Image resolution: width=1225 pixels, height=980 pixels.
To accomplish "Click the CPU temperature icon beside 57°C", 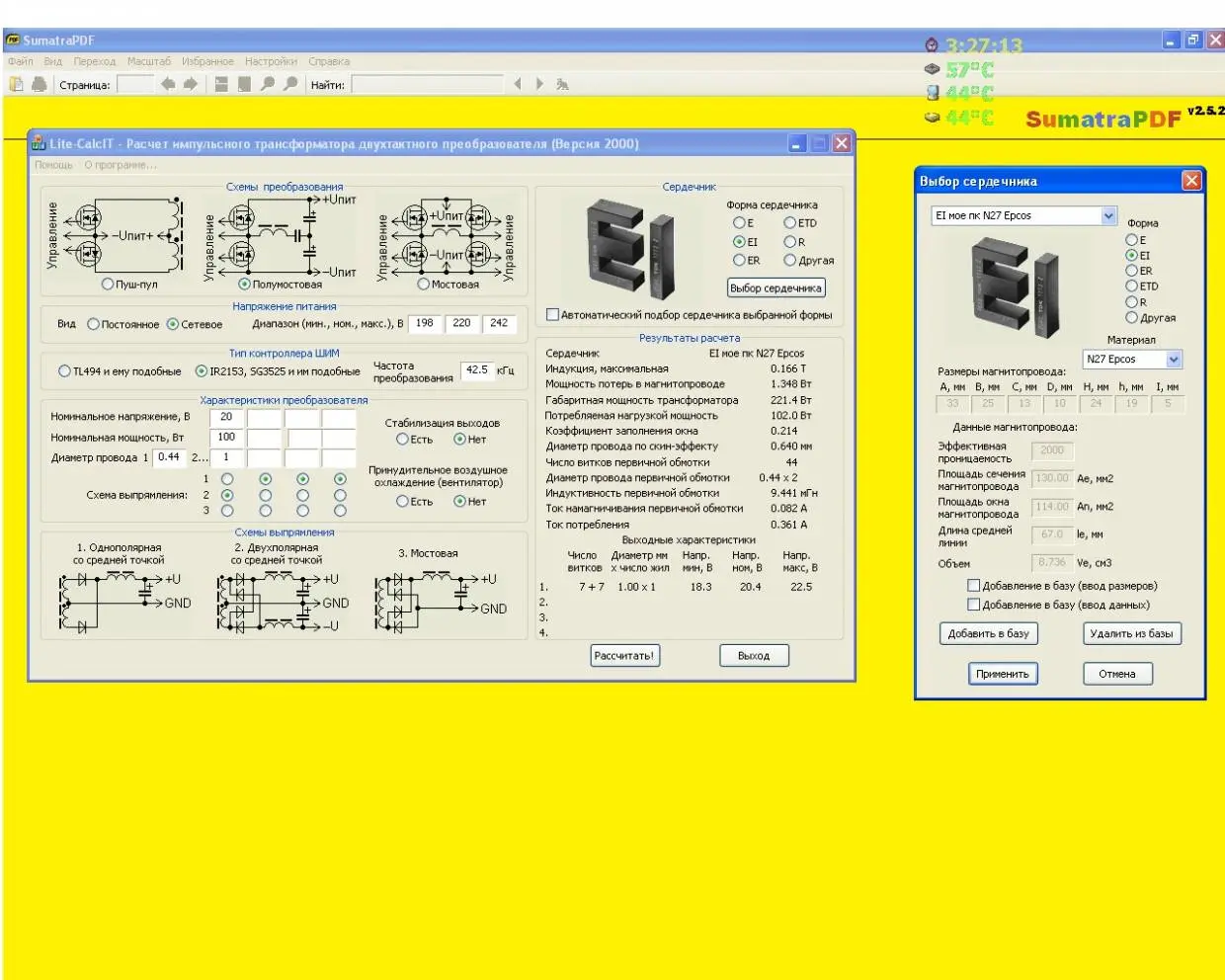I will (x=932, y=69).
